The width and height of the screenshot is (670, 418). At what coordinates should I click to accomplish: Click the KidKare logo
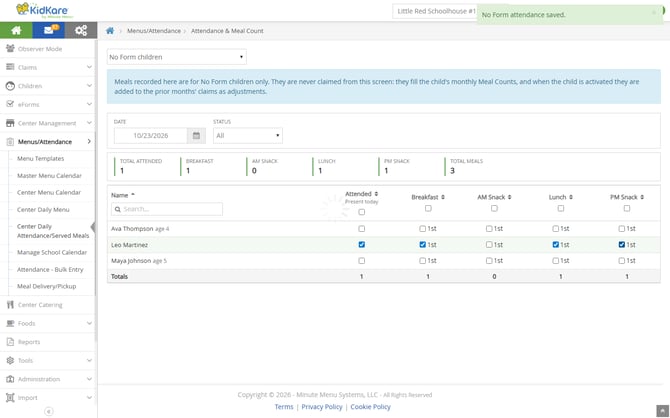point(42,10)
